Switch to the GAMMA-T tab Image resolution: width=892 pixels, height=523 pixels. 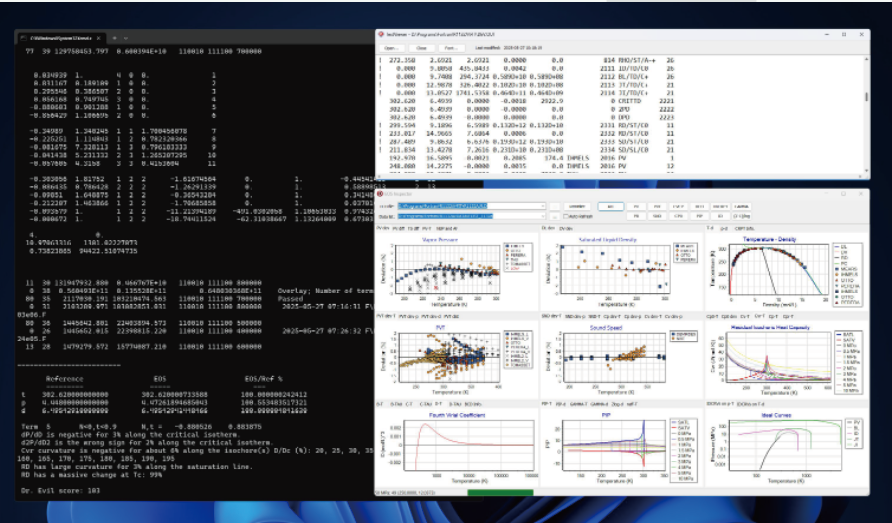(578, 404)
